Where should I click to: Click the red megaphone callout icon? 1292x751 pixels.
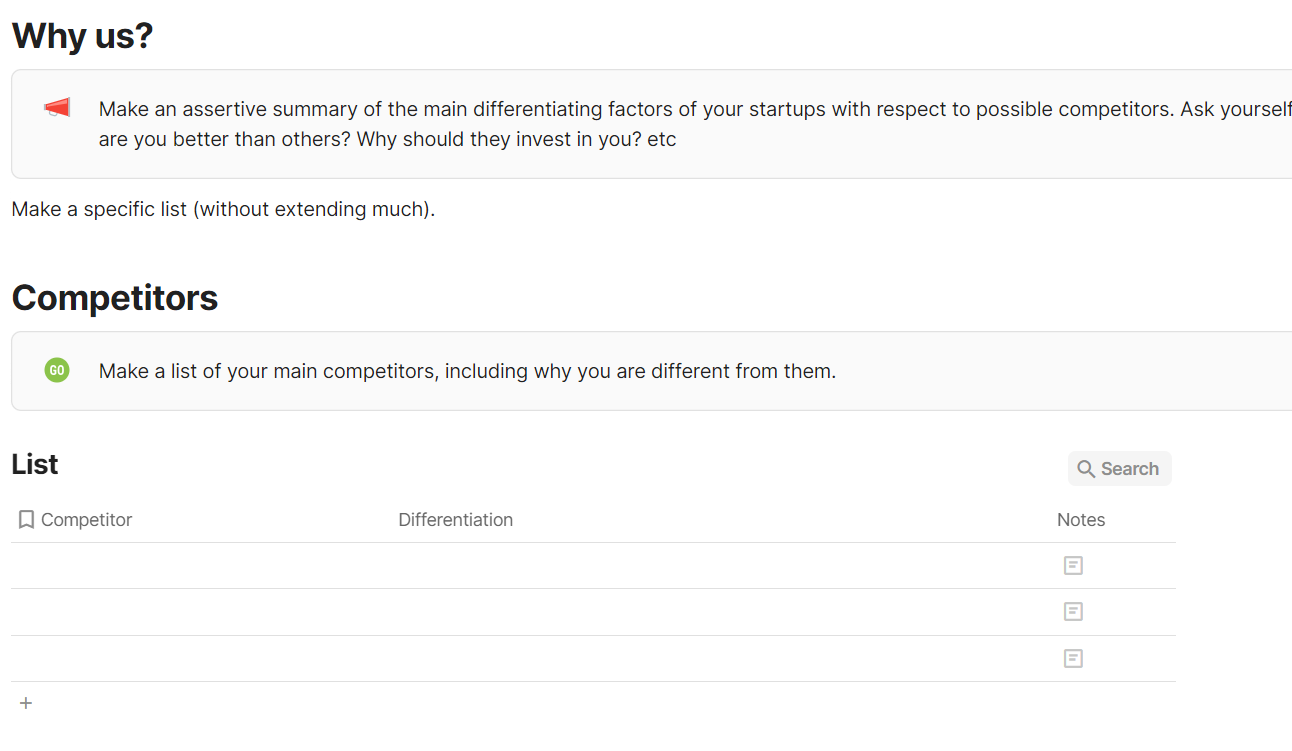click(x=57, y=108)
